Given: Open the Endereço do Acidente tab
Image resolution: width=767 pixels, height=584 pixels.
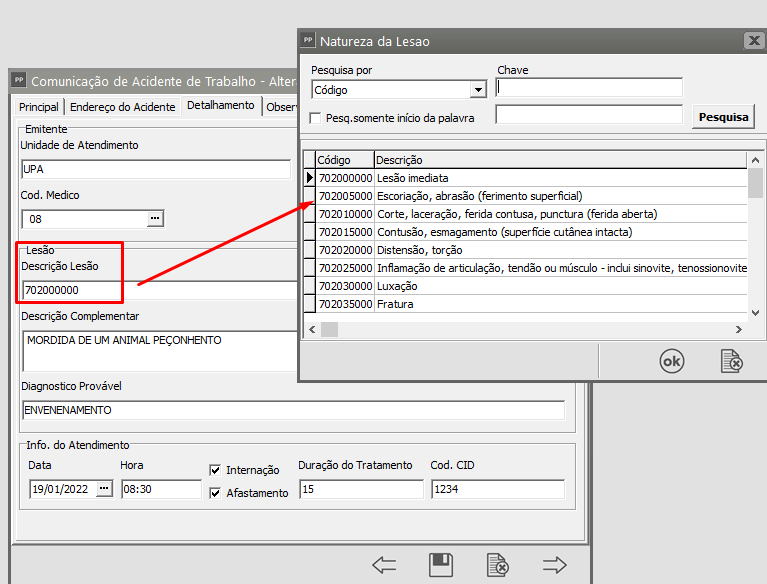Looking at the screenshot, I should tap(123, 107).
